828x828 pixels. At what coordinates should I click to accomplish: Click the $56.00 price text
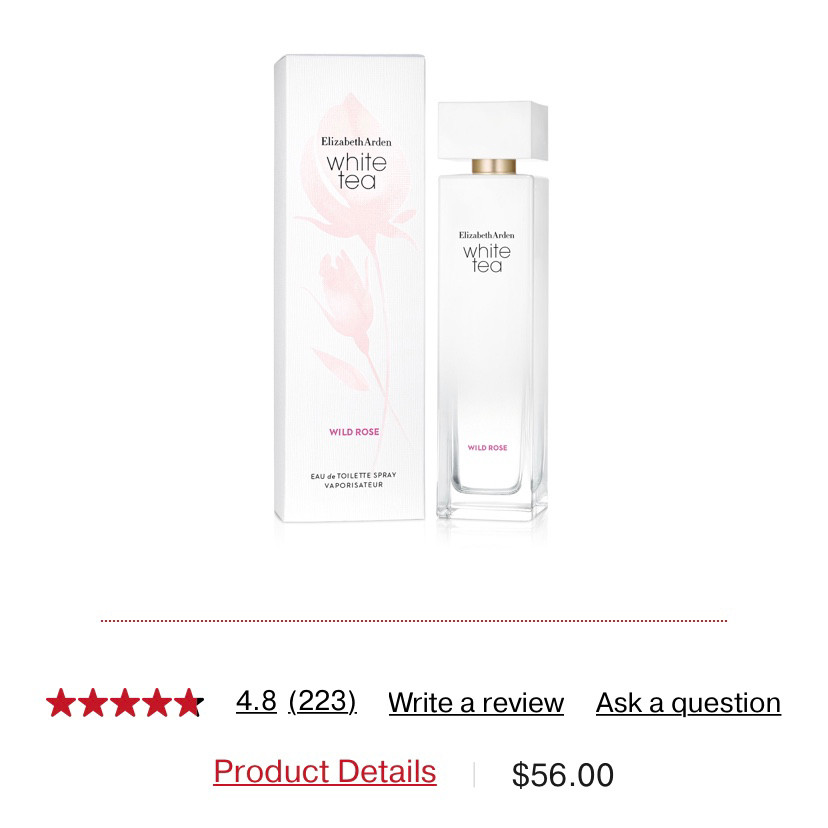562,775
